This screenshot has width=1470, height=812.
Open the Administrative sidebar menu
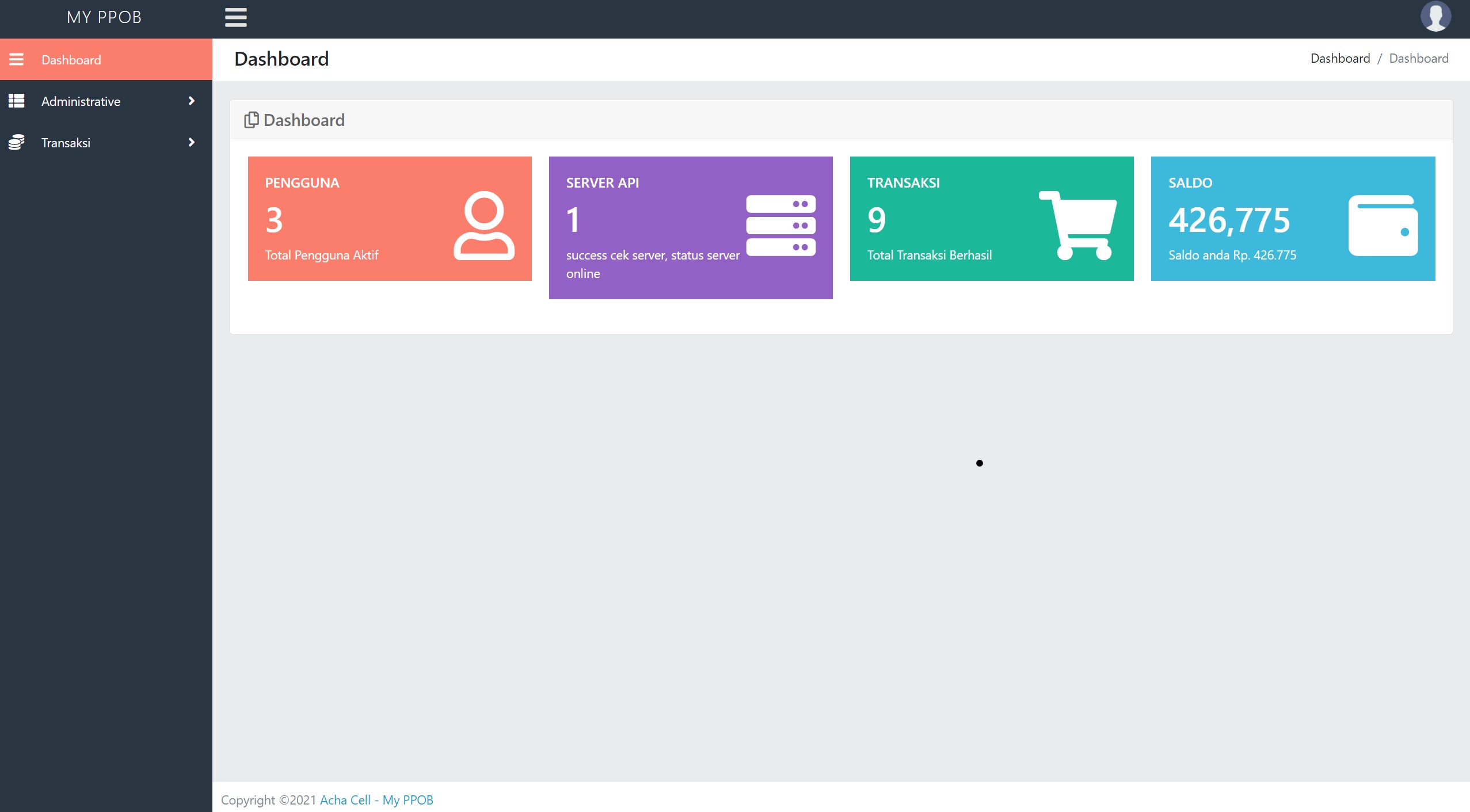[x=81, y=101]
